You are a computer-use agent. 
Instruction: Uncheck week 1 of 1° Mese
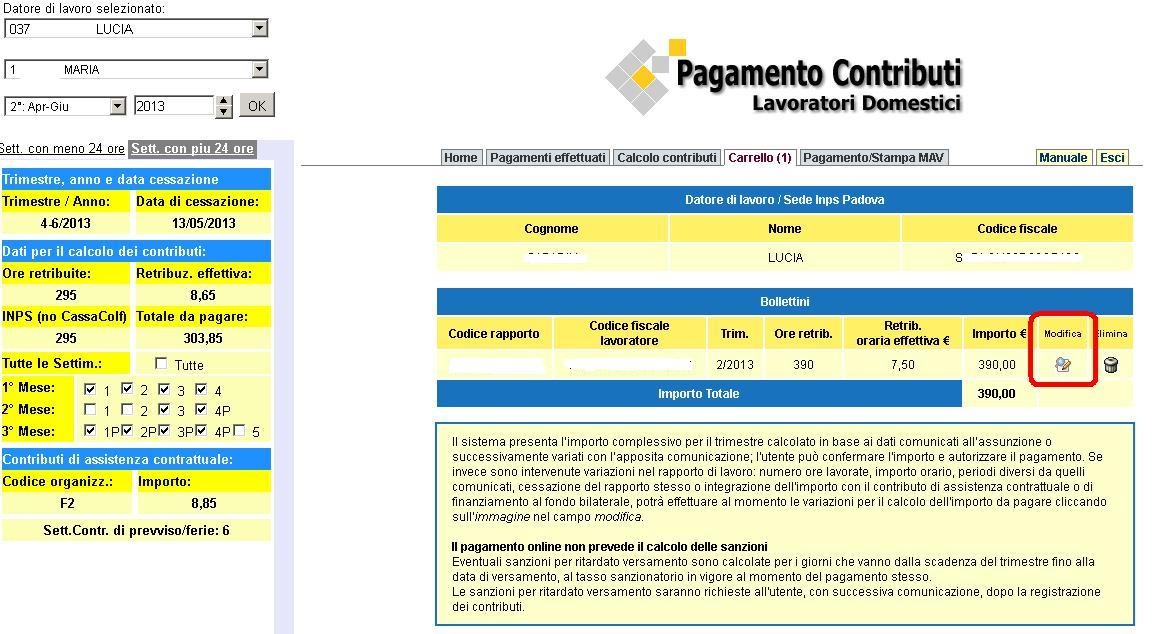click(x=91, y=389)
